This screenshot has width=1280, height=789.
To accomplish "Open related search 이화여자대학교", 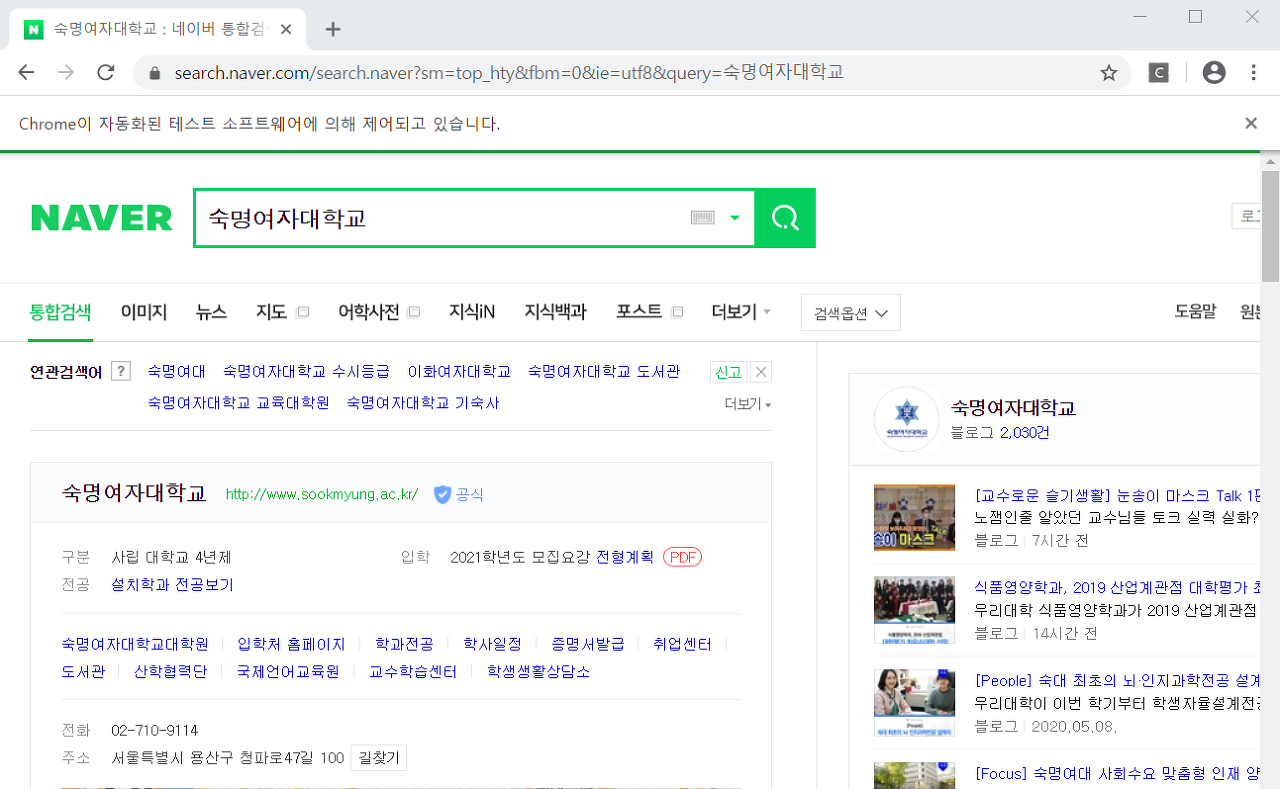I will point(459,371).
